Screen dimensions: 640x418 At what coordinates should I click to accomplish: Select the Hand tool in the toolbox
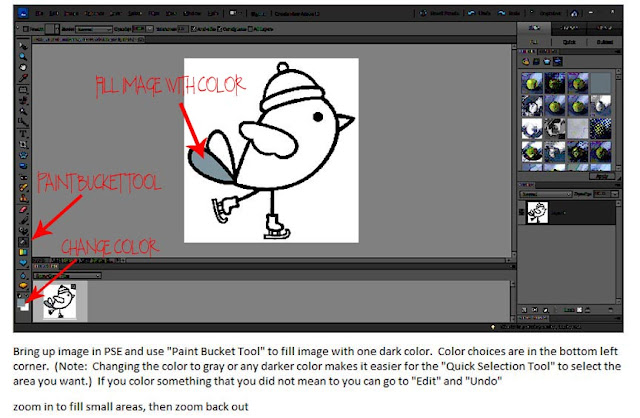coord(23,67)
